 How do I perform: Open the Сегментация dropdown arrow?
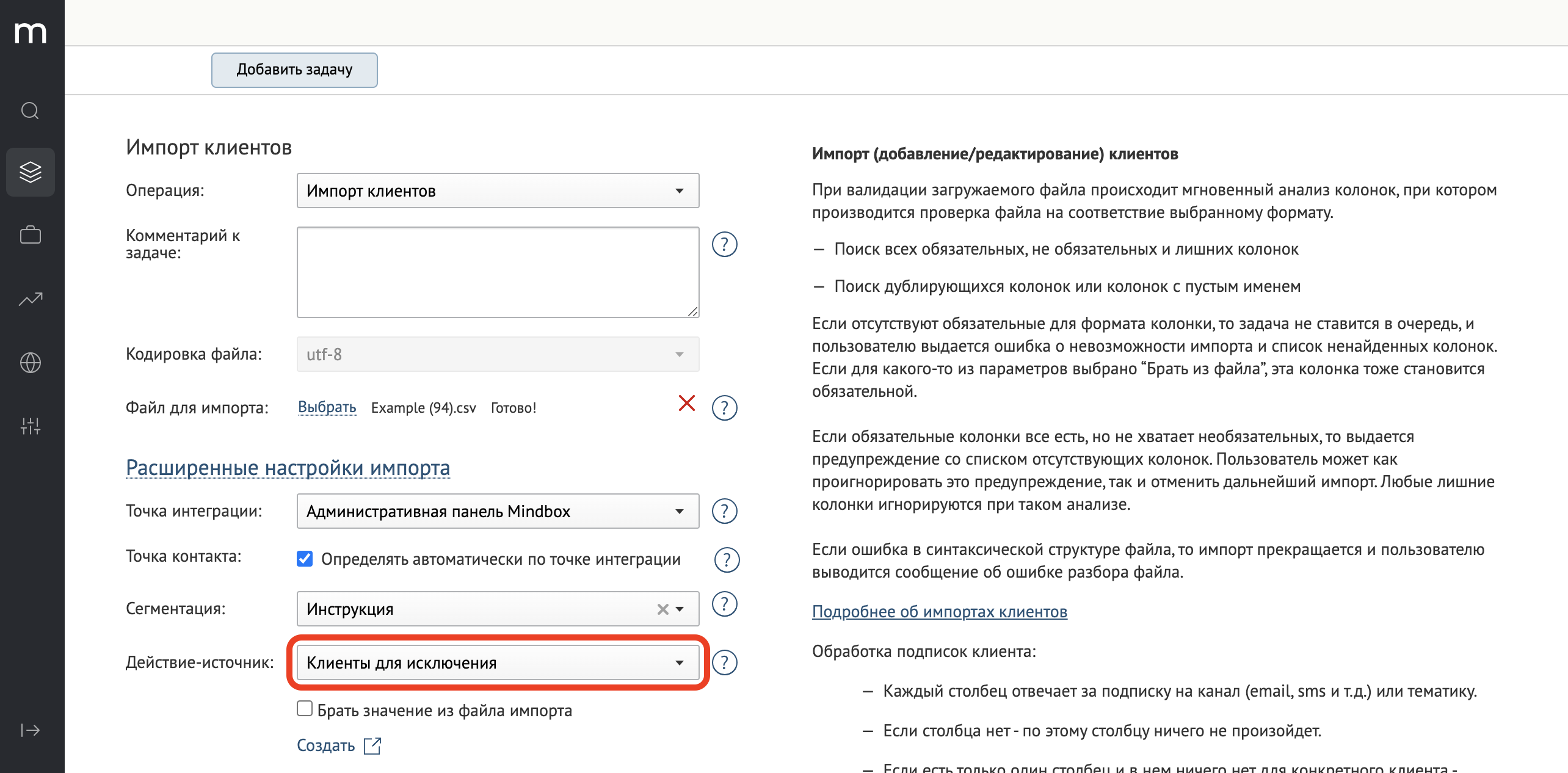680,609
